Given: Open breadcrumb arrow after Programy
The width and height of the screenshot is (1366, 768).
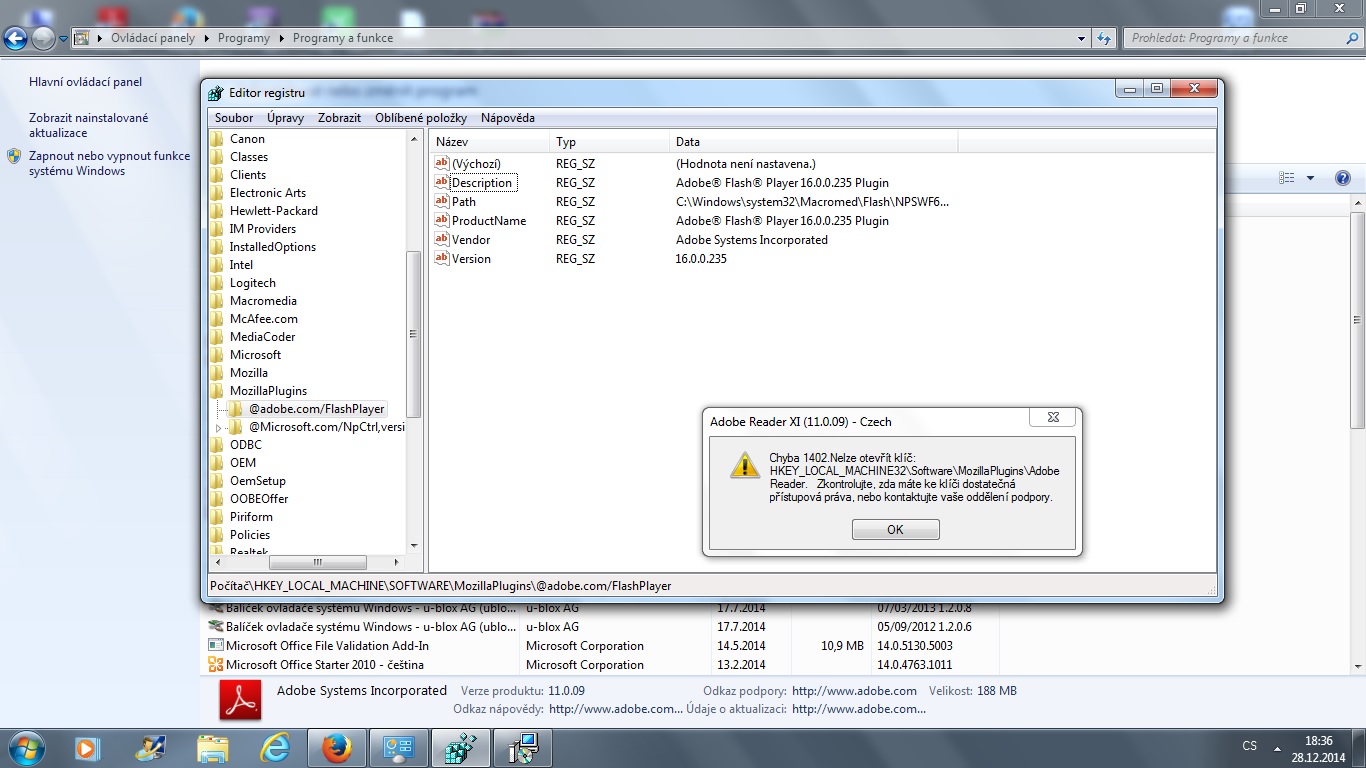Looking at the screenshot, I should click(281, 38).
